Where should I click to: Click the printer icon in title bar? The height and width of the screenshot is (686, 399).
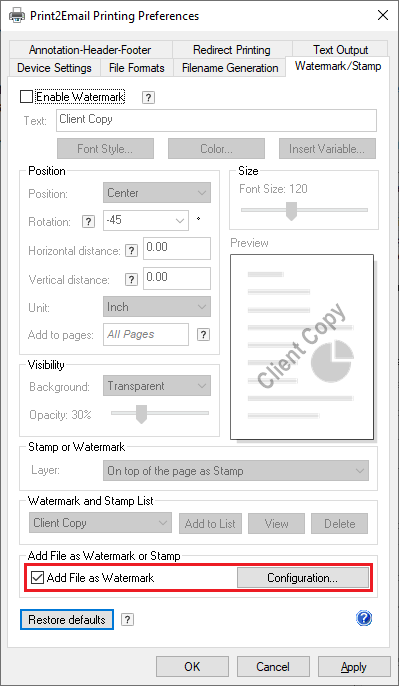(x=17, y=16)
